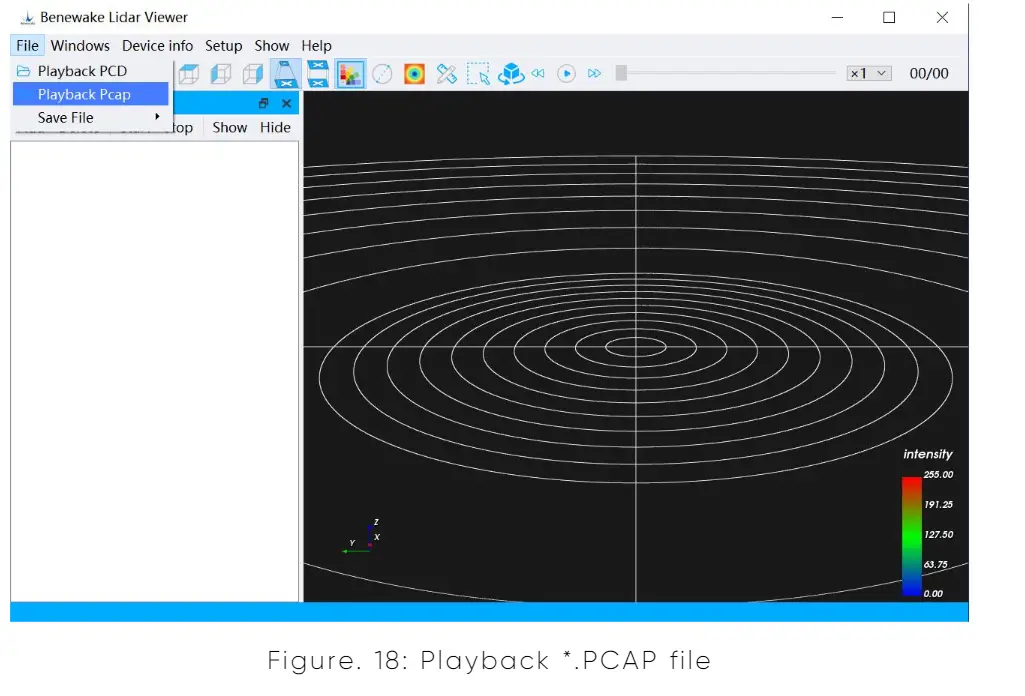Image resolution: width=1025 pixels, height=696 pixels.
Task: Click the Benewake app logo in title bar
Action: tap(27, 18)
